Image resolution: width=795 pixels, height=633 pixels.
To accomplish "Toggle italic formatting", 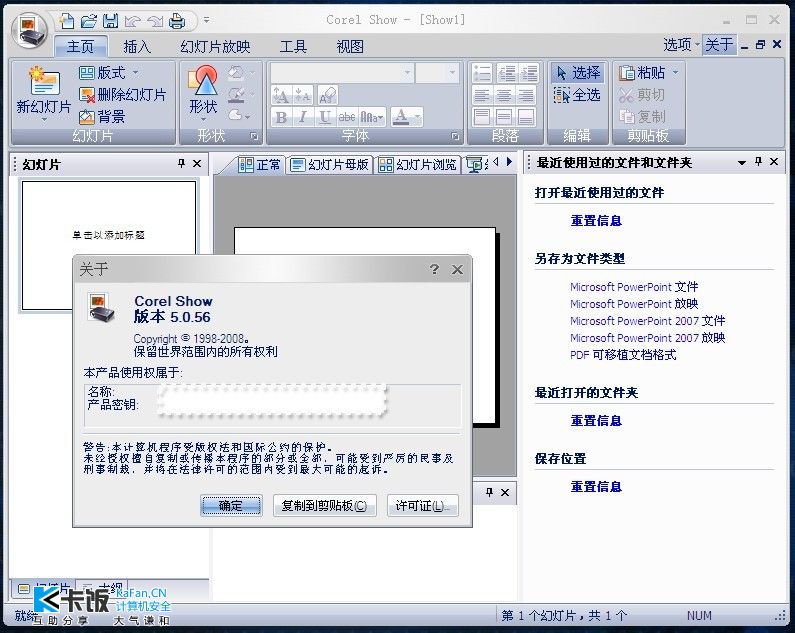I will (x=303, y=117).
